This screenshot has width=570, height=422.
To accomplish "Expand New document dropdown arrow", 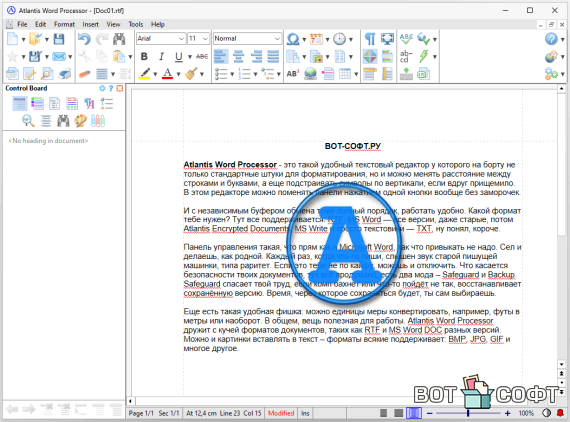I will 23,39.
